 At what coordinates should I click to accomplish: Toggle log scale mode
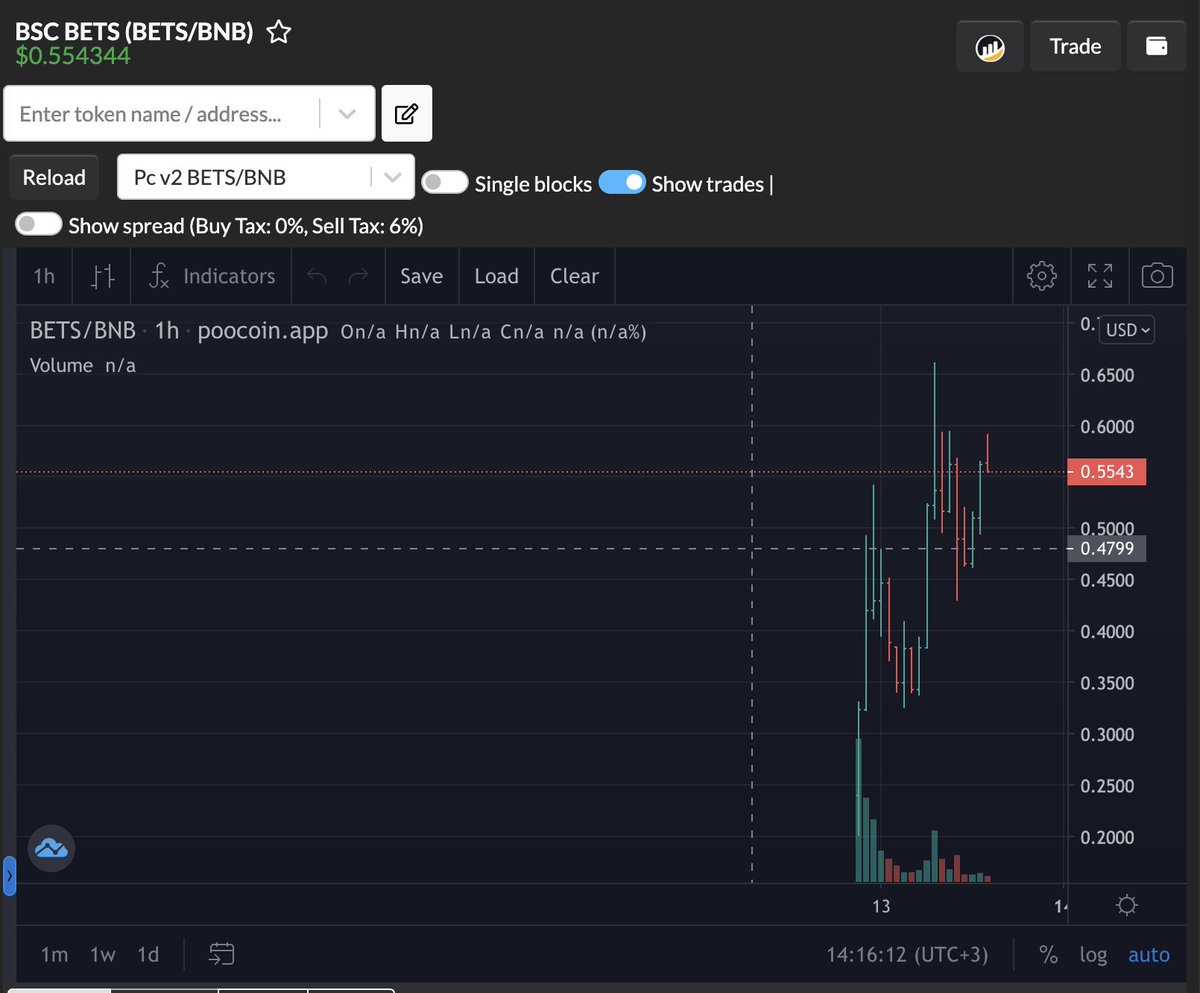(x=1093, y=955)
